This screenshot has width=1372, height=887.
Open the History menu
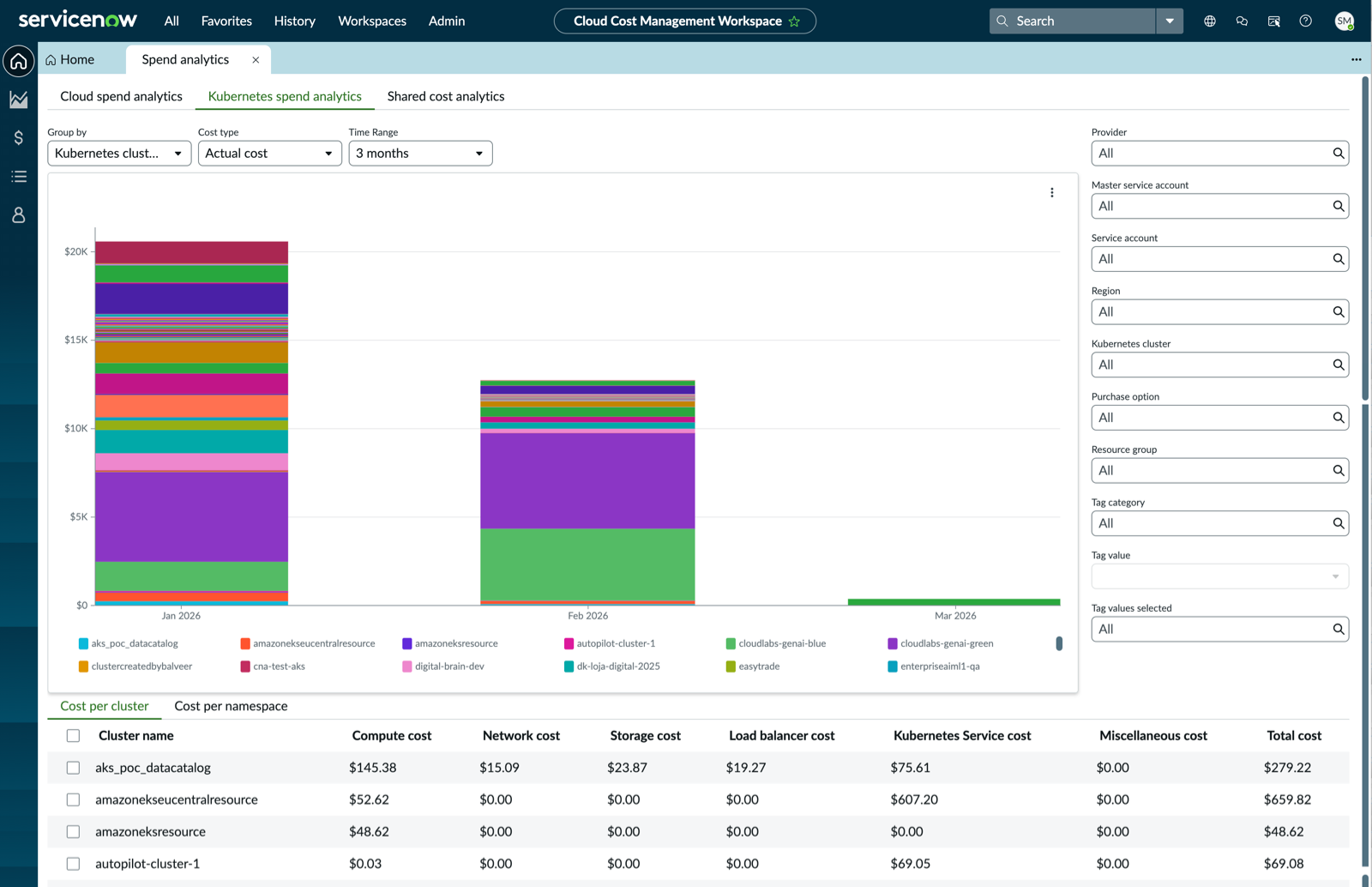[295, 21]
